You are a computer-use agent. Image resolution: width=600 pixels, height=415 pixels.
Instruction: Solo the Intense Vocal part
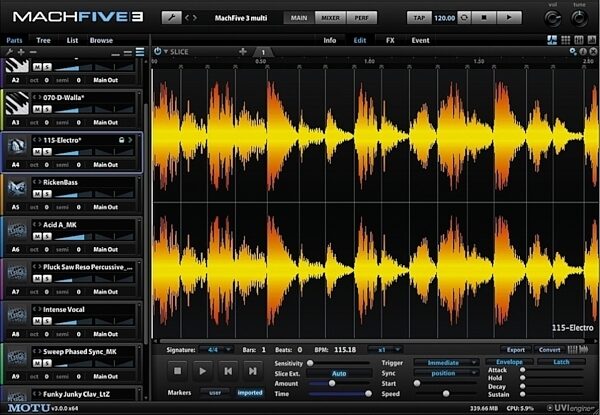pos(47,321)
